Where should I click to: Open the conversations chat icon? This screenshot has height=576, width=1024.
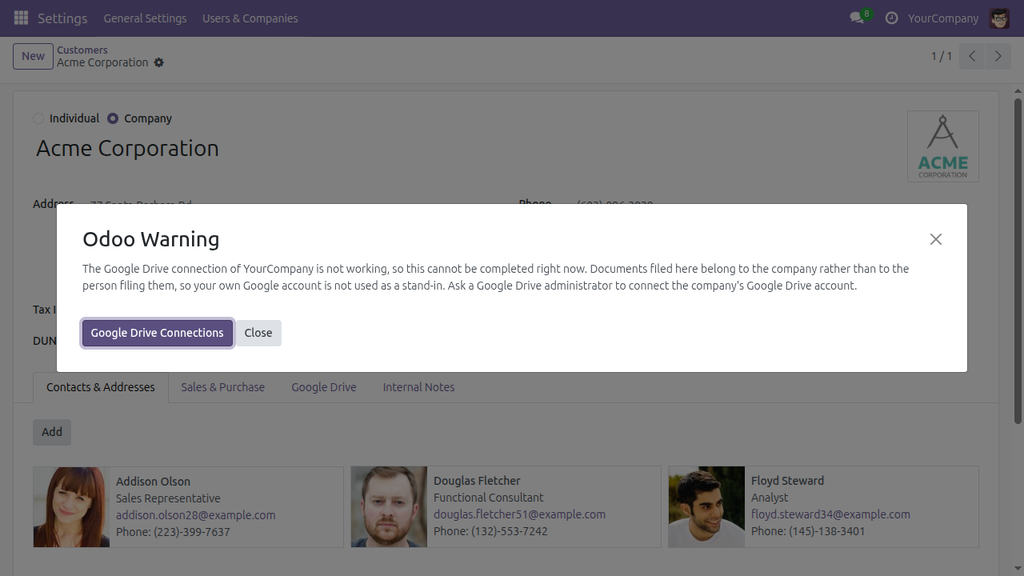tap(857, 18)
